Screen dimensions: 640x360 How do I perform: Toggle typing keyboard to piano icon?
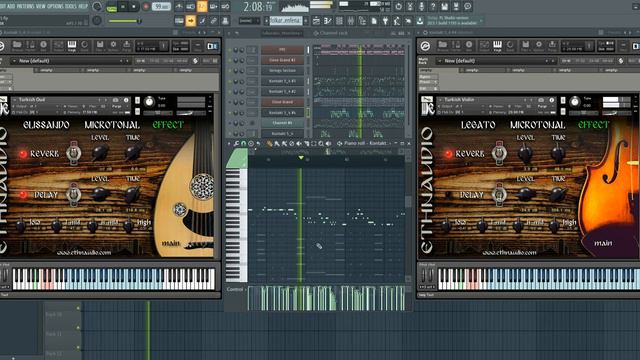(x=179, y=20)
